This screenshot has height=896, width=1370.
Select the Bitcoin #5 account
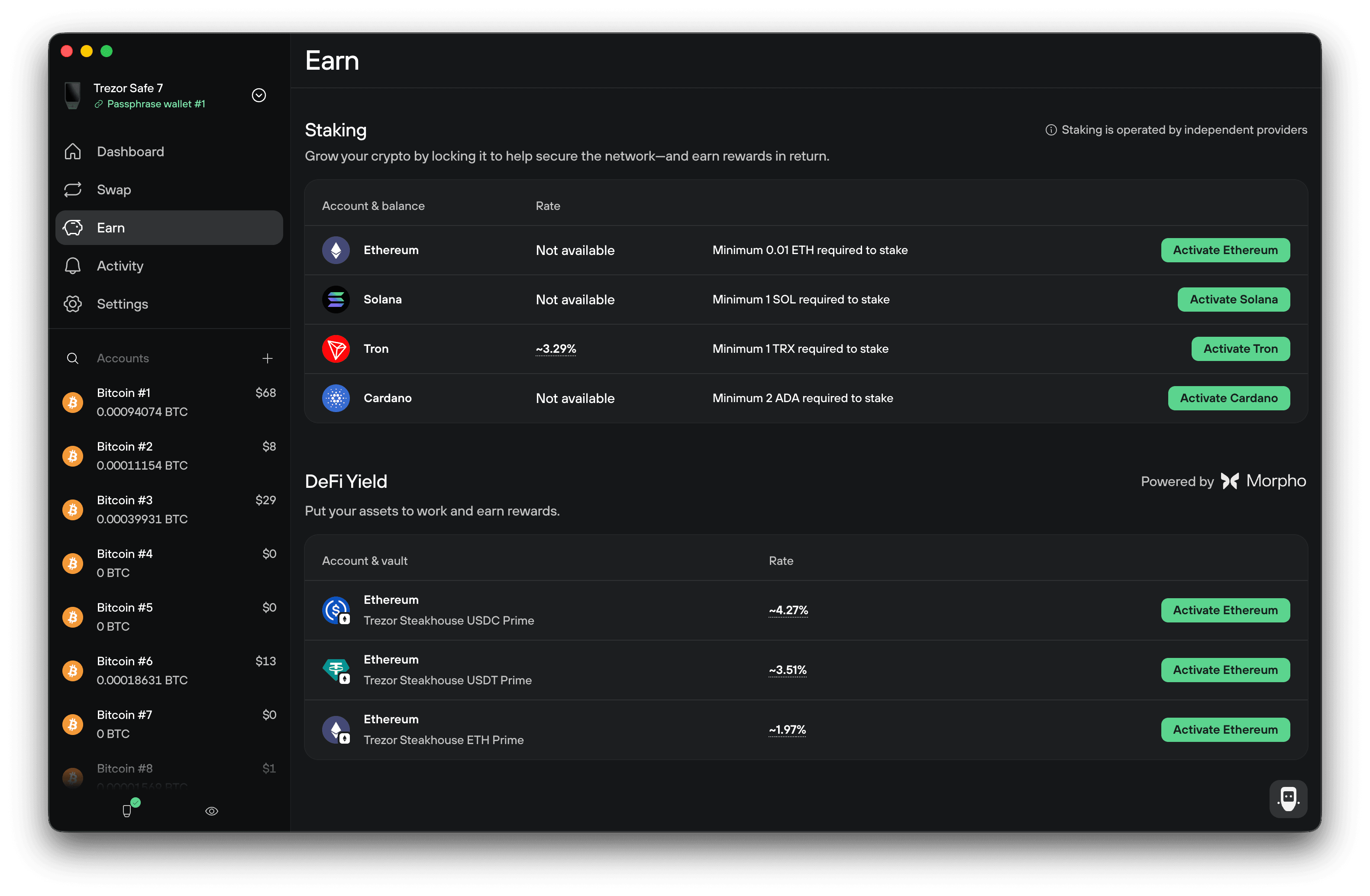169,616
